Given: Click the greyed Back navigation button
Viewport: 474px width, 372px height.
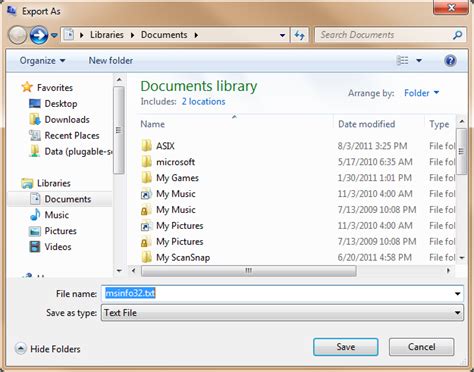Looking at the screenshot, I should 17,35.
